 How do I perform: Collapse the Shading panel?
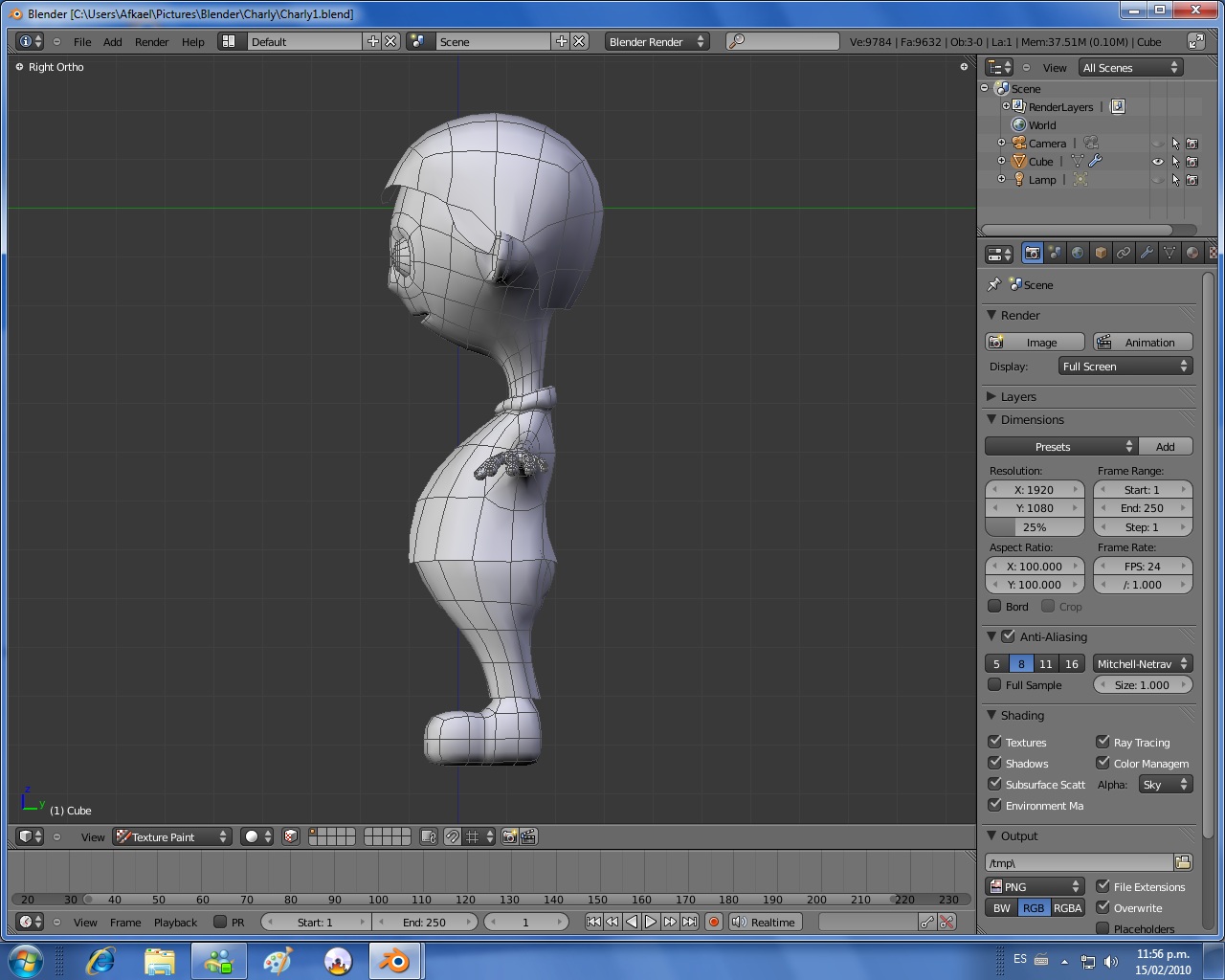(991, 716)
